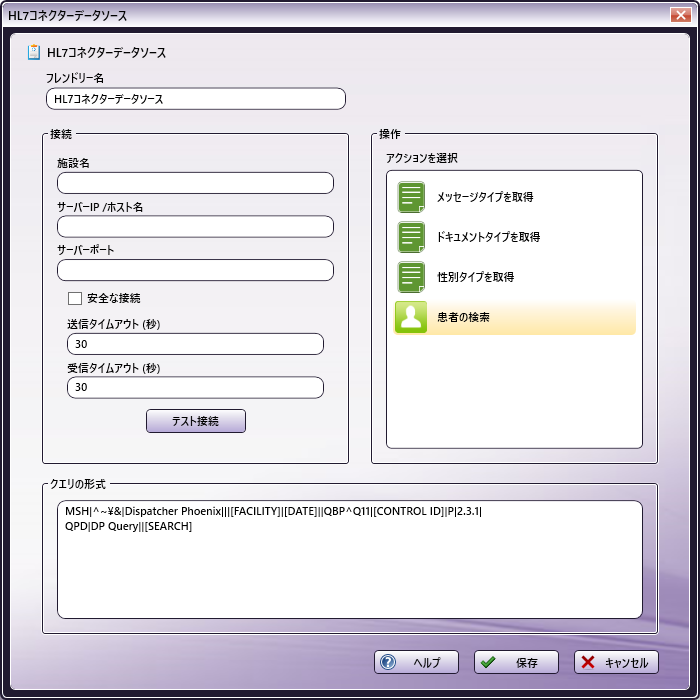Select 性別タイプを取得 action text
Screen dimensions: 700x700
475,277
